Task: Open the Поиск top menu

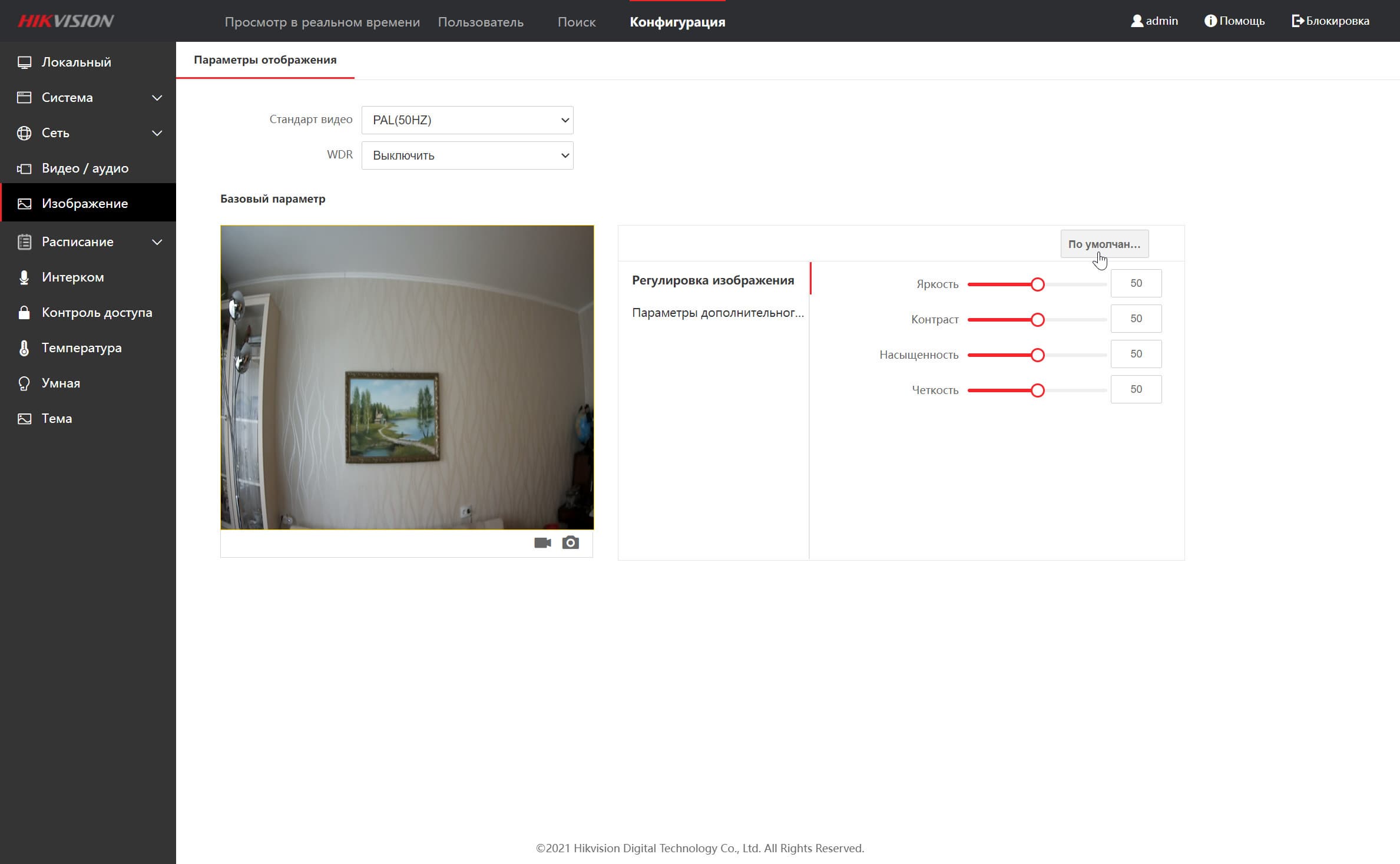Action: 576,22
